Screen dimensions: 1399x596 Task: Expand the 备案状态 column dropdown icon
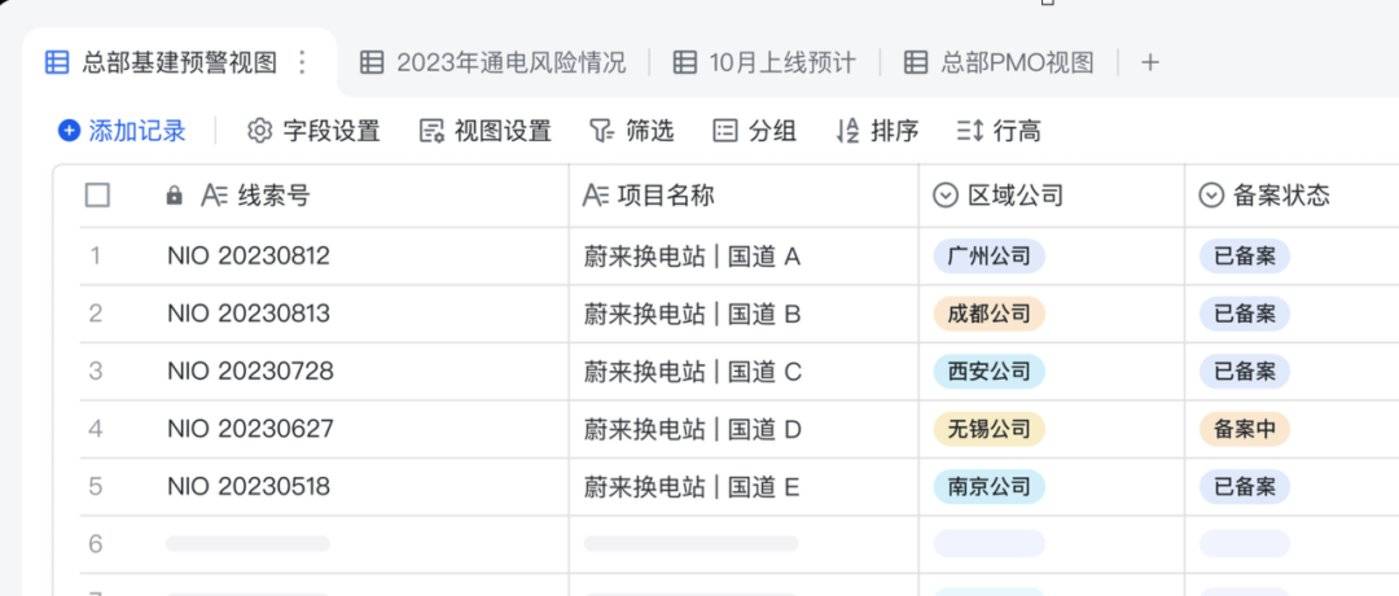tap(1211, 195)
